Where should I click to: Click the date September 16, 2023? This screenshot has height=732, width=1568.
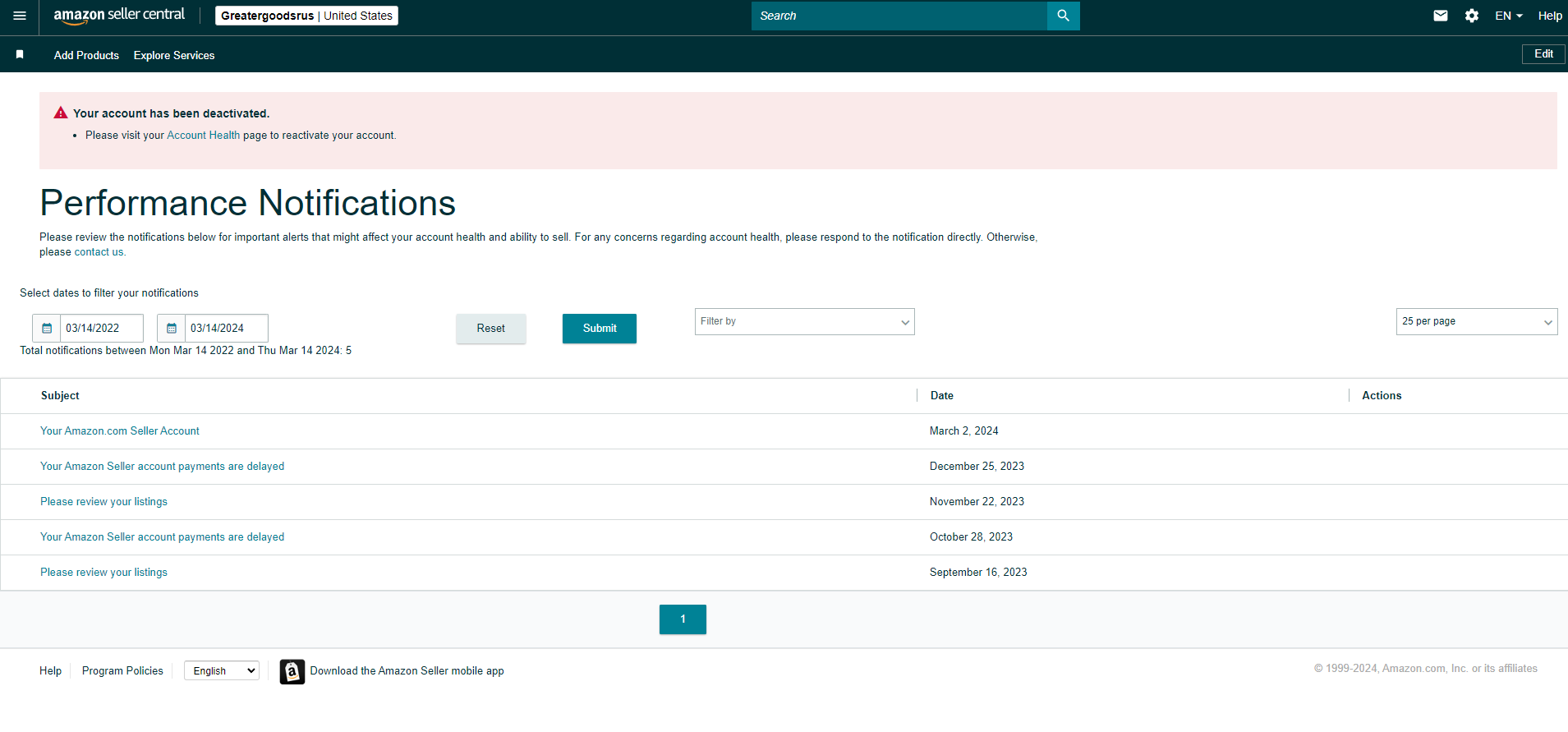coord(978,572)
